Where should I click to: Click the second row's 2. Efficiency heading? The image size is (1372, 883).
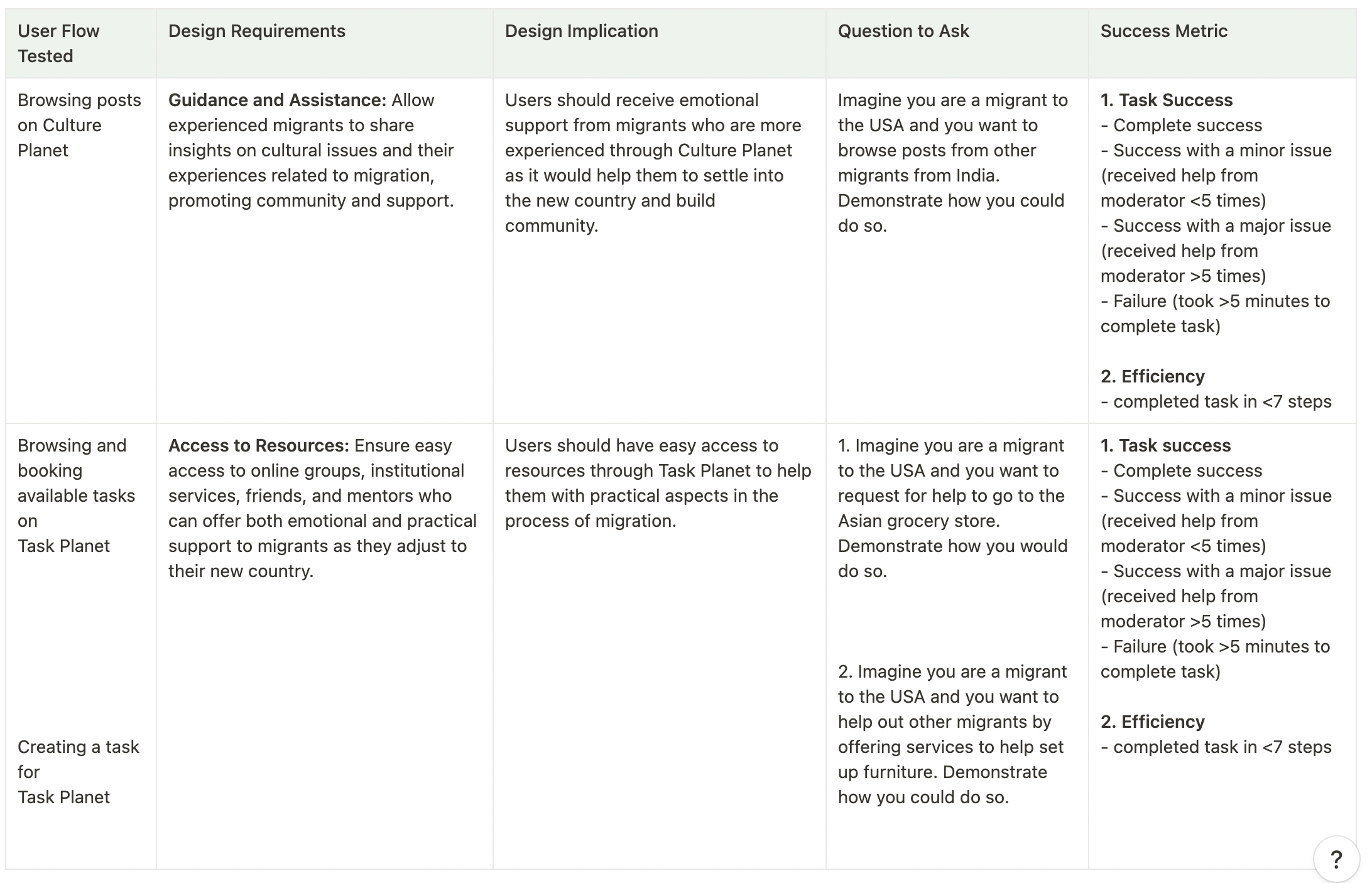pos(1153,722)
